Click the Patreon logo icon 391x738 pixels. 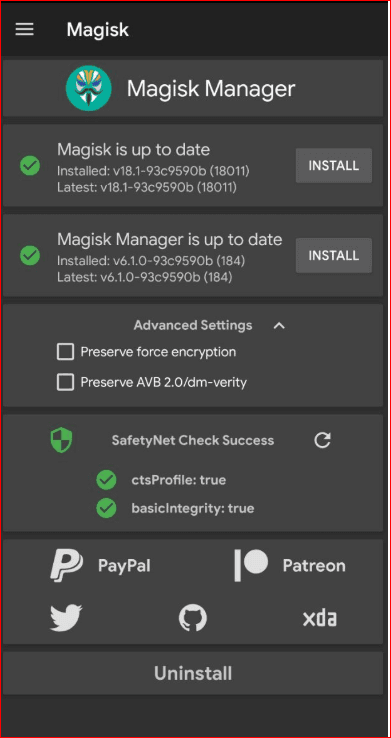tap(251, 565)
